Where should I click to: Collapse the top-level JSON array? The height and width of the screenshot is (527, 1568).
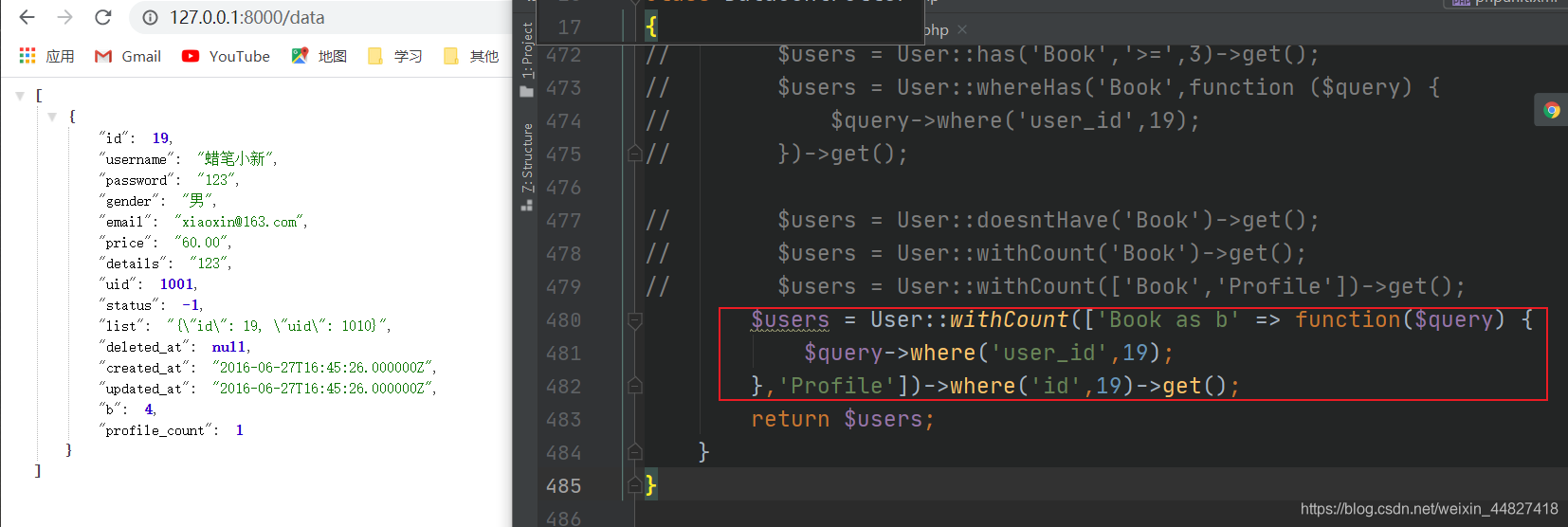tap(20, 96)
